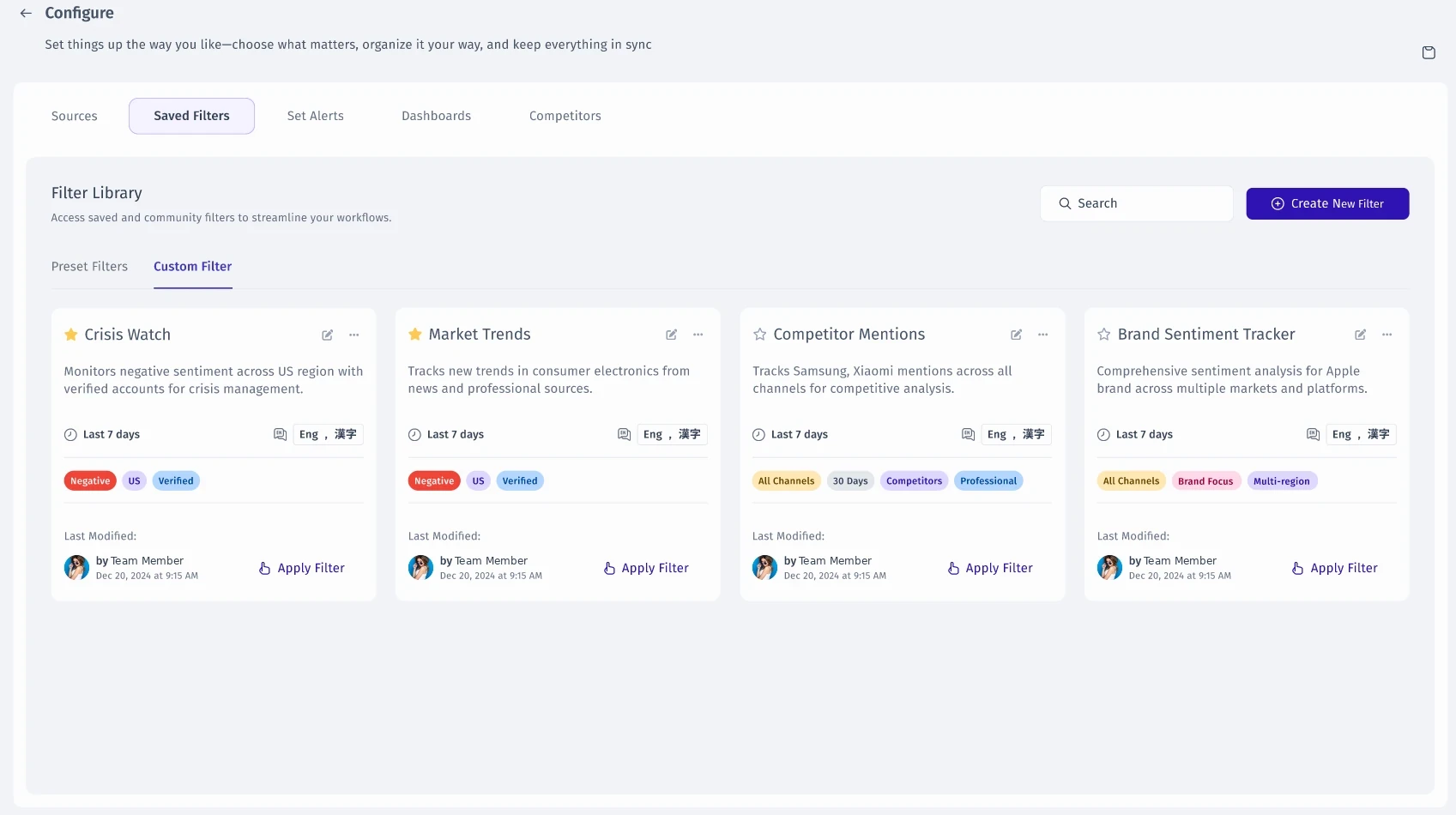Open the Set Alerts tab

pyautogui.click(x=316, y=116)
